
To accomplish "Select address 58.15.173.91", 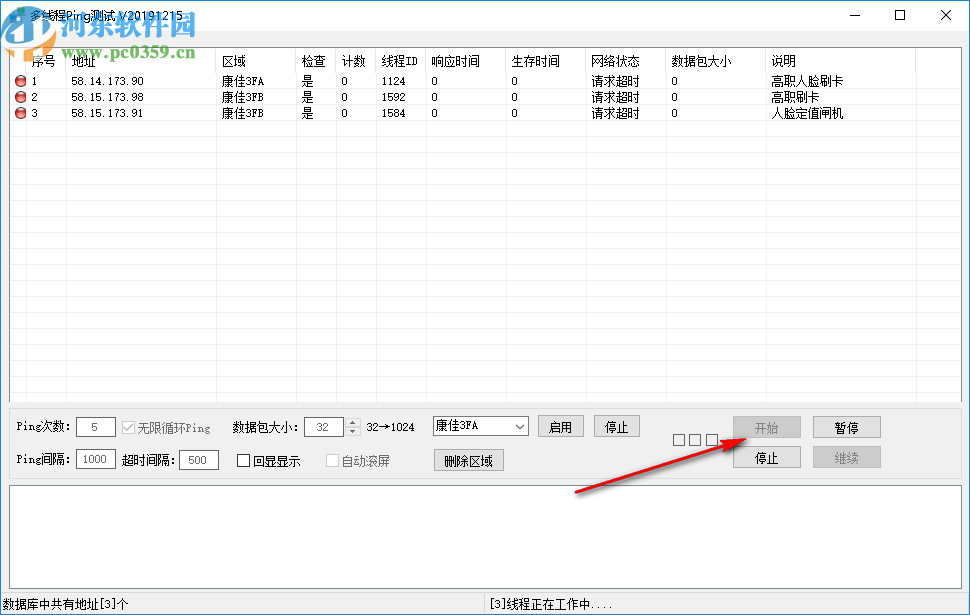I will pyautogui.click(x=107, y=113).
